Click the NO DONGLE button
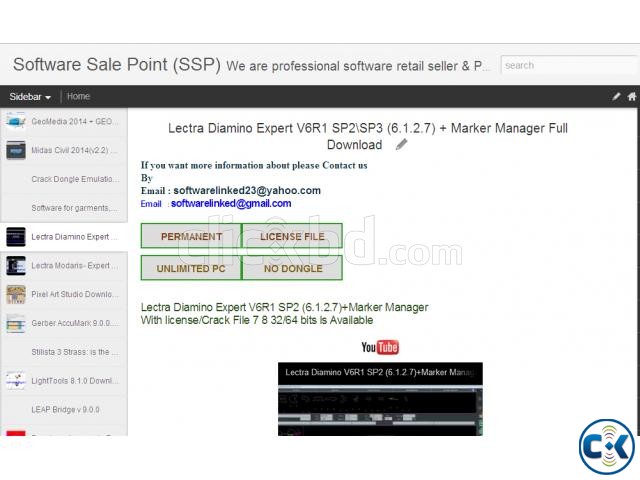The width and height of the screenshot is (640, 480). (x=292, y=268)
